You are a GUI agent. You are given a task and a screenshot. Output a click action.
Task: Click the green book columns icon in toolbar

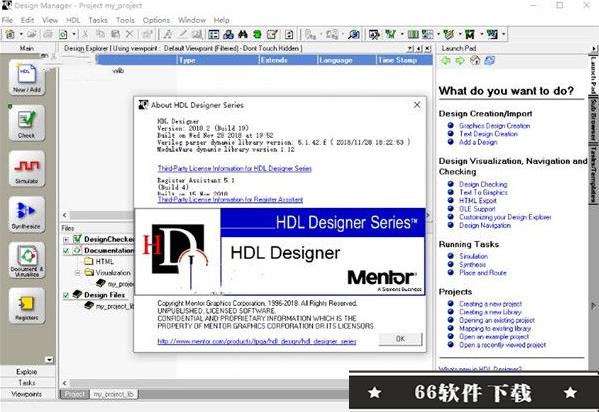click(x=413, y=34)
